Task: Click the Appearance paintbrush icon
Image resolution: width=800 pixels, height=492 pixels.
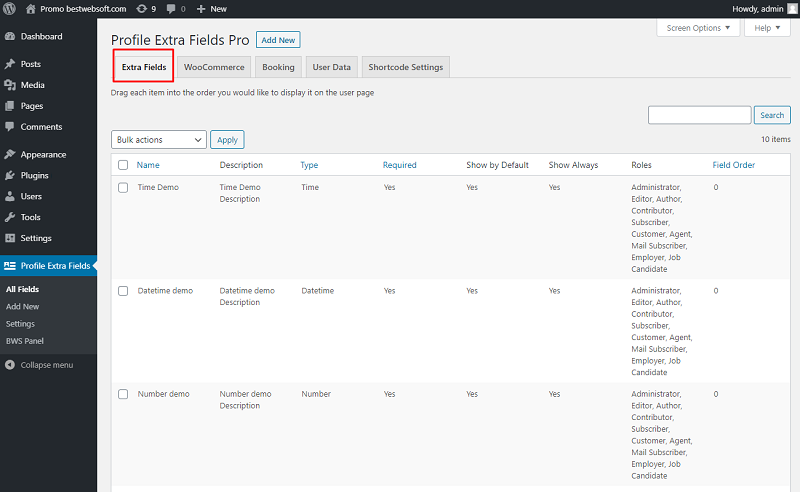Action: pyautogui.click(x=10, y=154)
